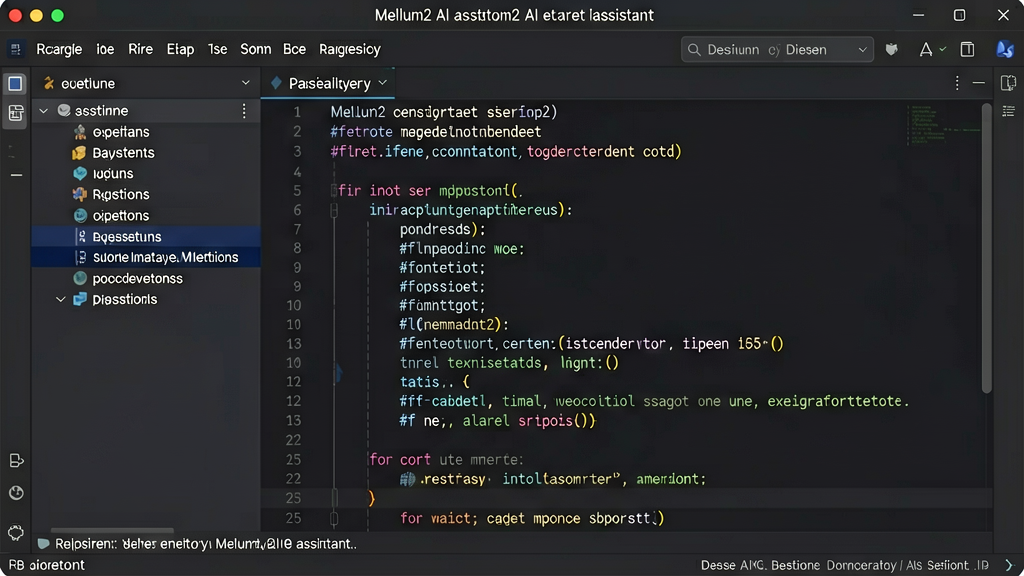Toggle the code fold marker on line 6
The width and height of the screenshot is (1024, 576).
coord(334,210)
